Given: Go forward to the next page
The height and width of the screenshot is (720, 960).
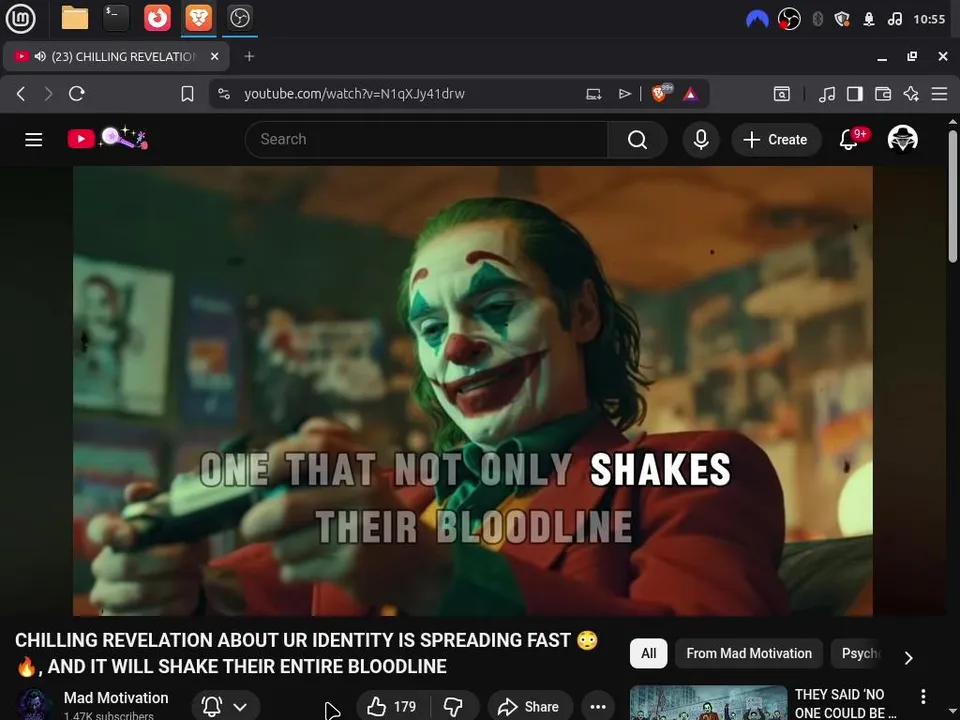Looking at the screenshot, I should pyautogui.click(x=48, y=94).
